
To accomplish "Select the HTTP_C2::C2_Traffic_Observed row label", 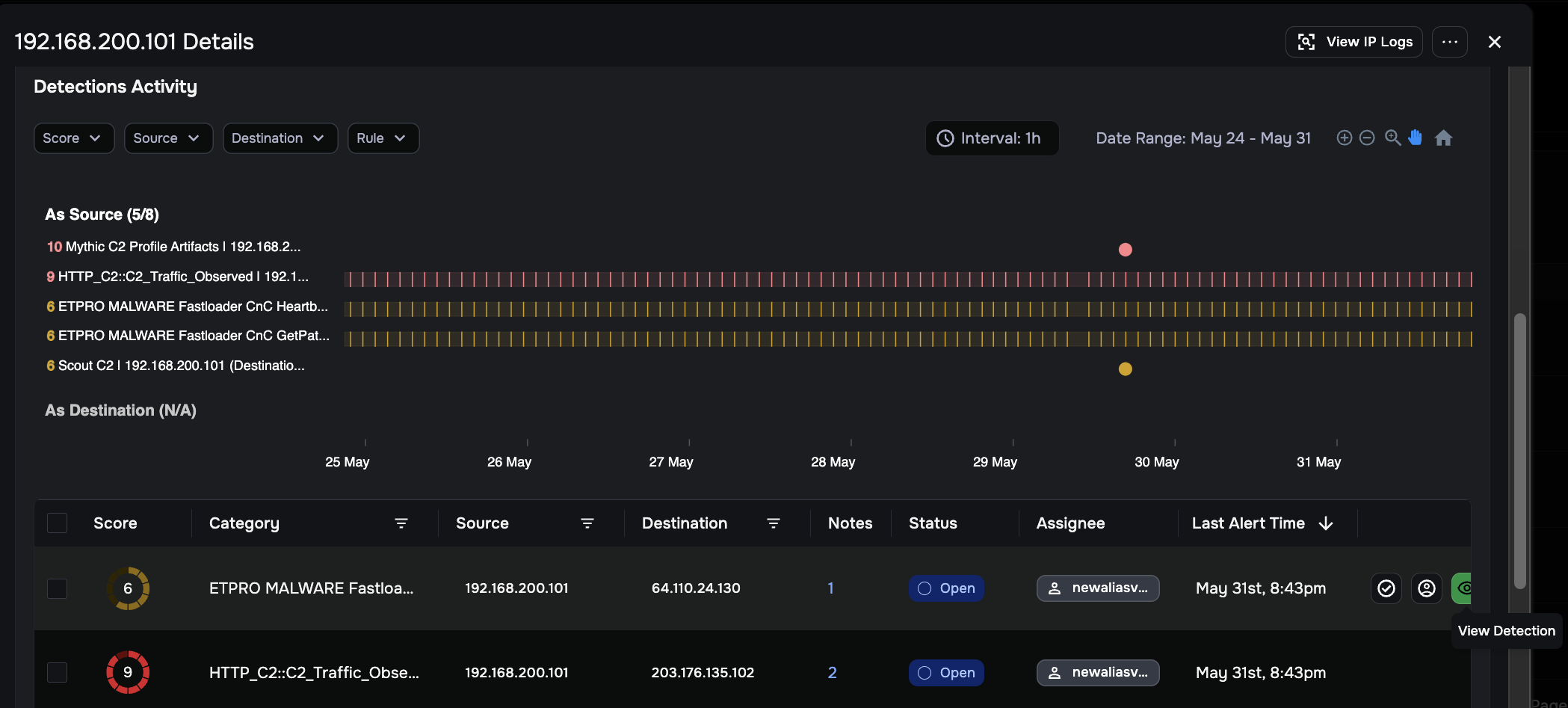I will tap(177, 277).
